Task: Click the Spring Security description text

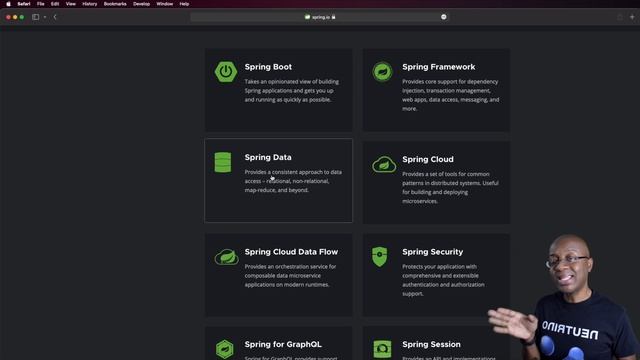Action: (x=443, y=280)
